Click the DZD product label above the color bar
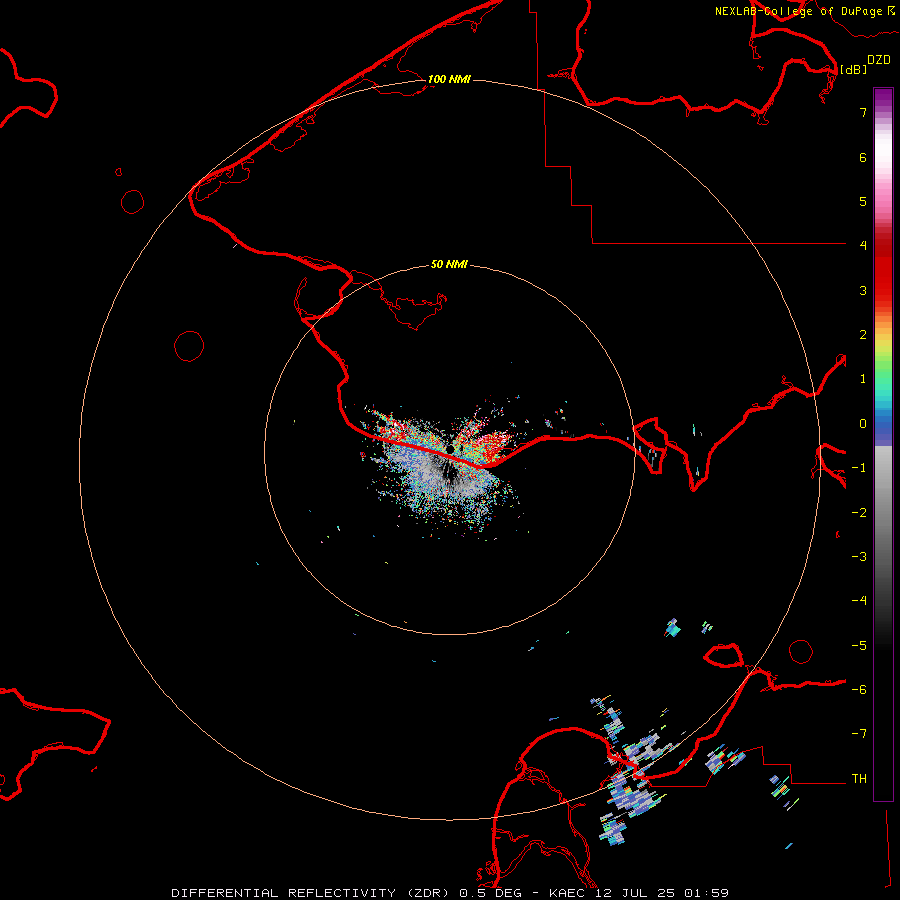This screenshot has height=900, width=900. pyautogui.click(x=879, y=60)
